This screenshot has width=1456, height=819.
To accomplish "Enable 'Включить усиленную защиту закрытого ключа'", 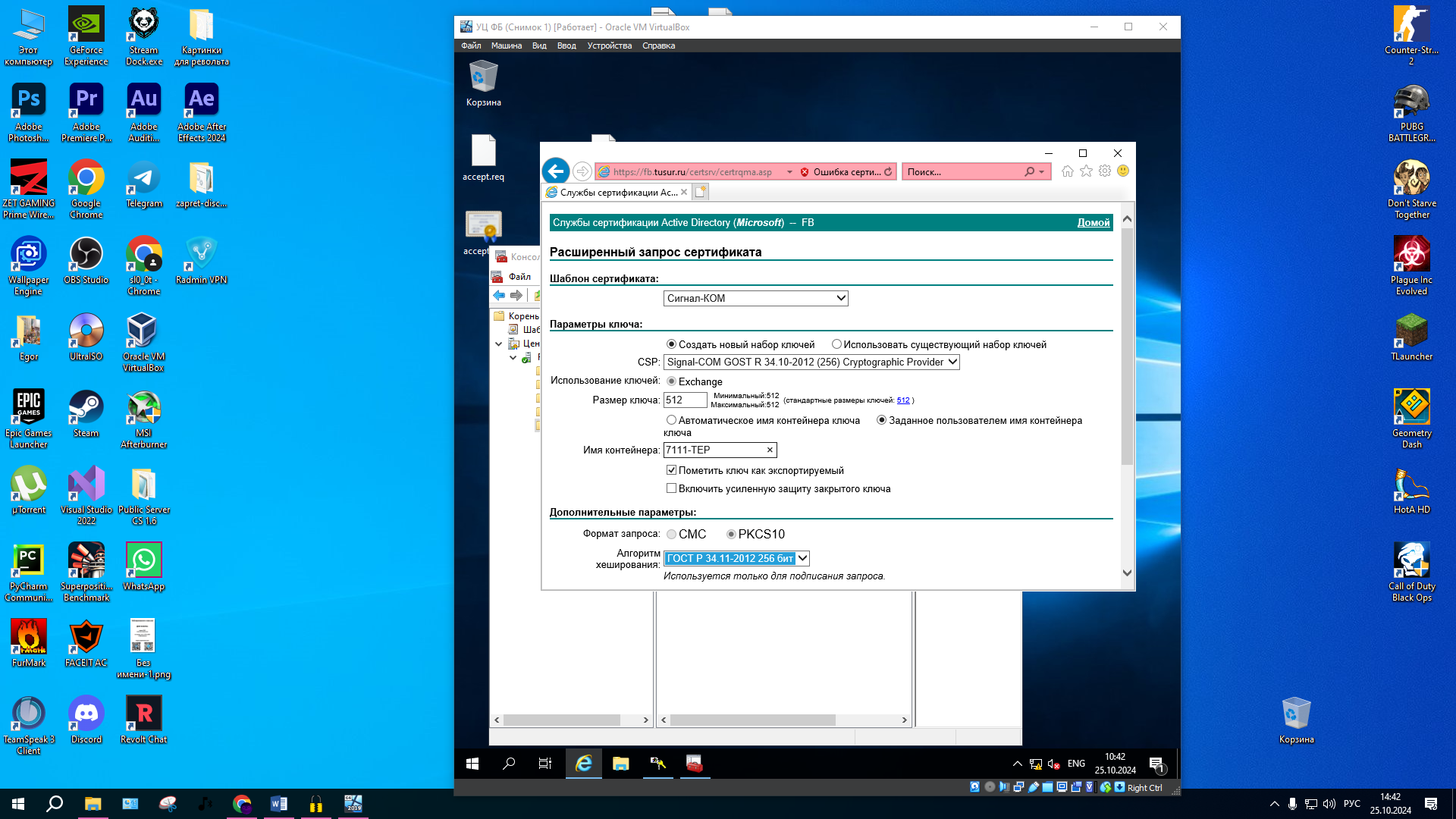I will [x=671, y=488].
